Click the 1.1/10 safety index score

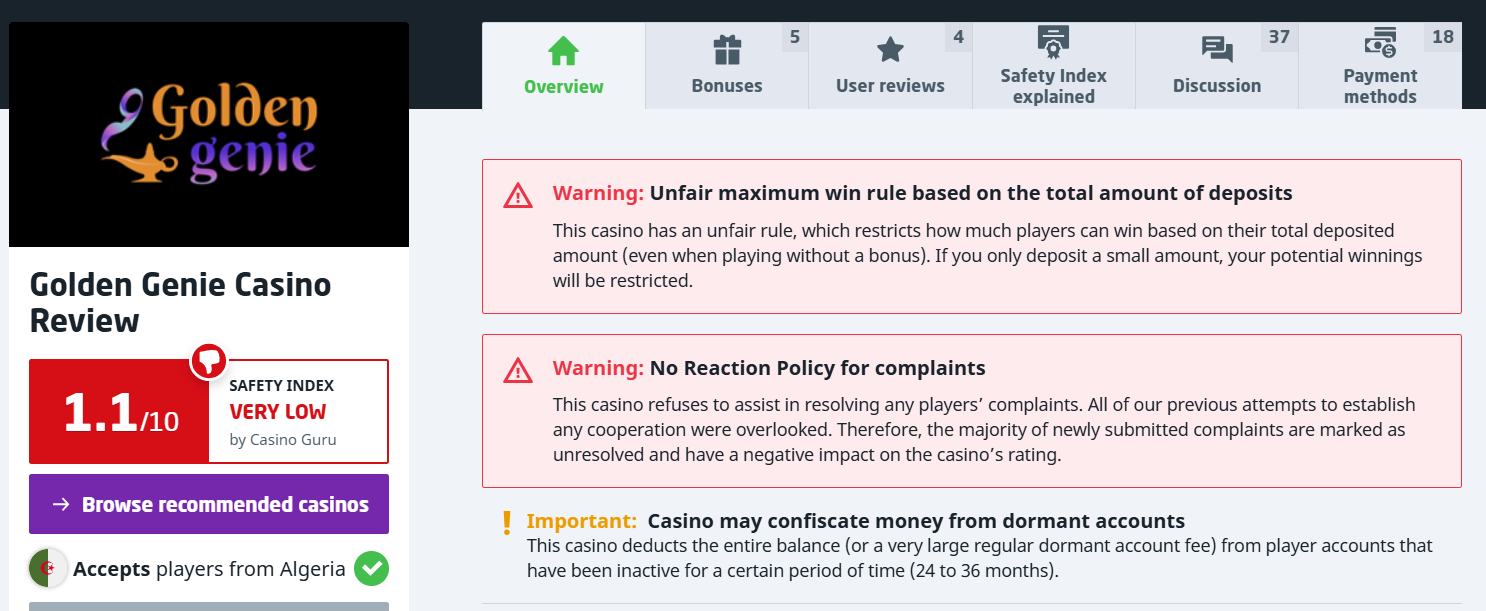coord(120,412)
